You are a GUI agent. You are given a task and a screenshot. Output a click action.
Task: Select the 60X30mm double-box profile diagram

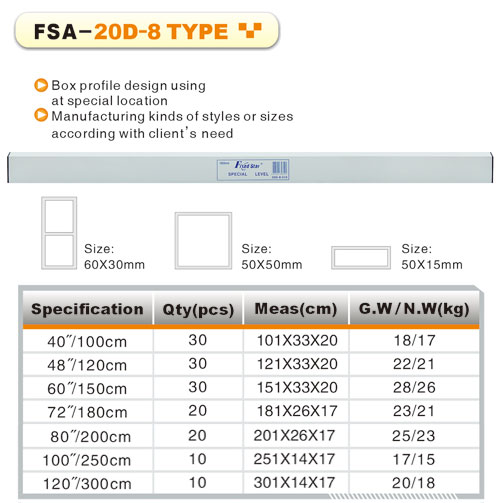click(59, 233)
